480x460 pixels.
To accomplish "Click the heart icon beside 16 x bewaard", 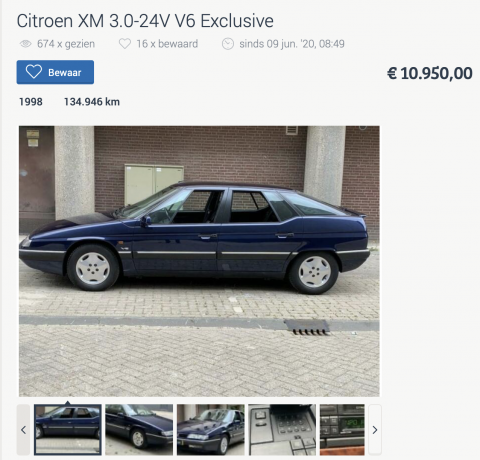I will point(125,44).
